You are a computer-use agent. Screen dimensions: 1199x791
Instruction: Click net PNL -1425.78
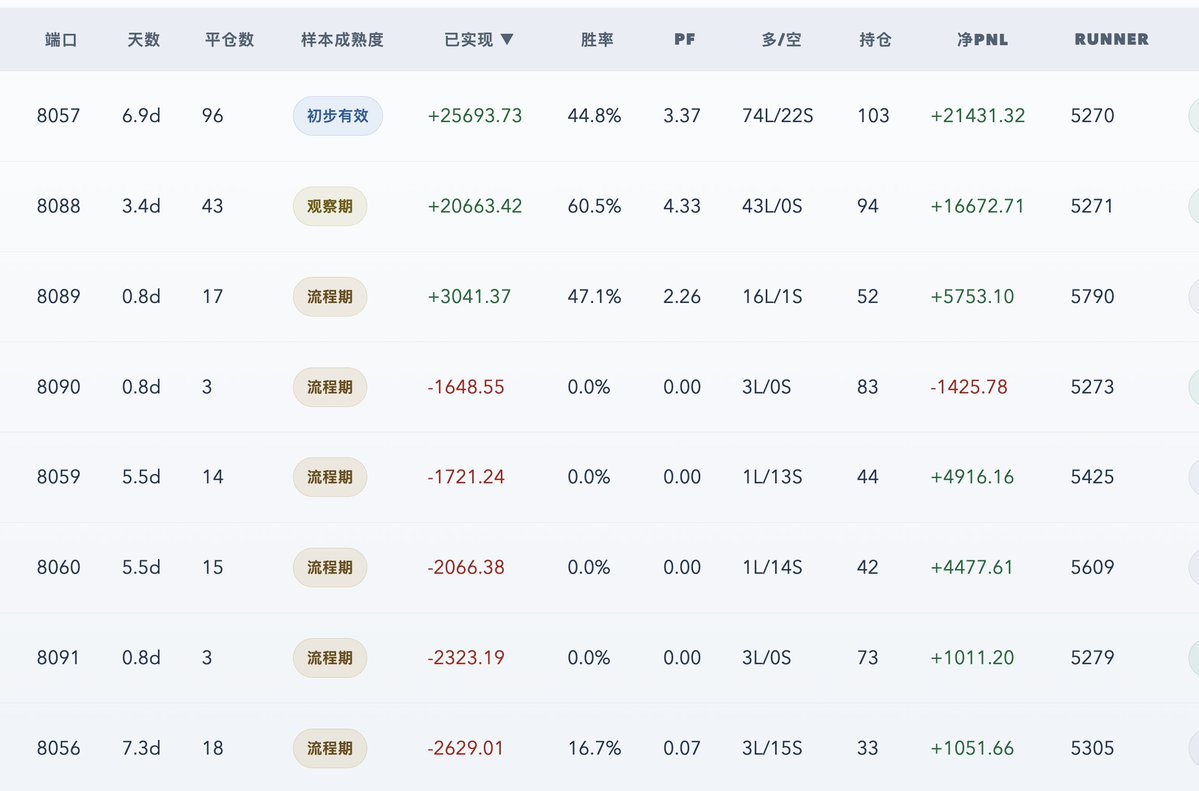pos(969,386)
